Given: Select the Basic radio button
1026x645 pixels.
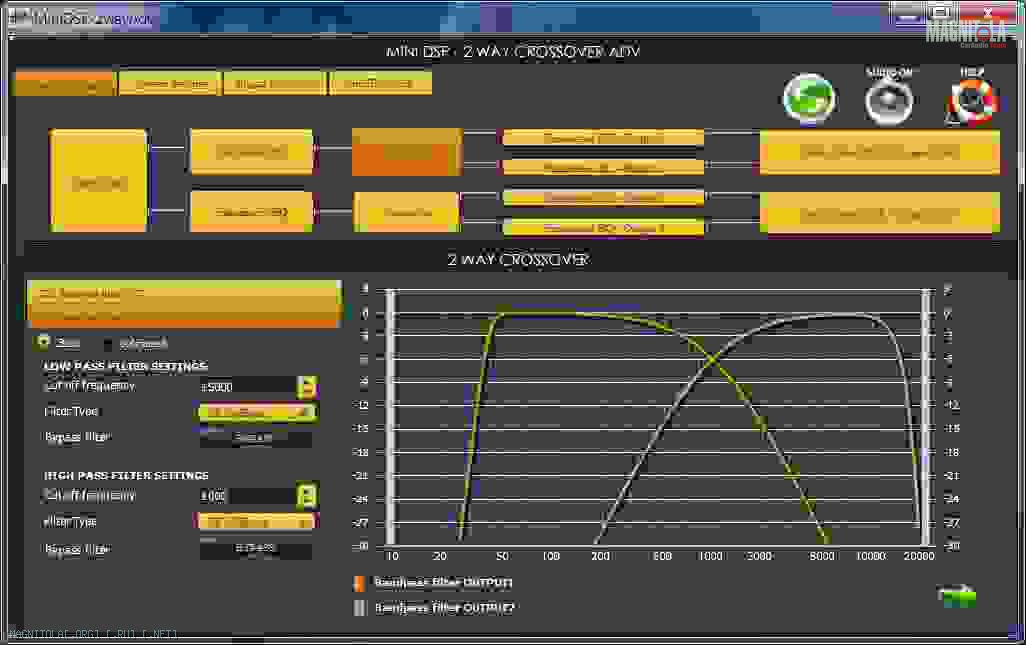Looking at the screenshot, I should click(x=43, y=341).
